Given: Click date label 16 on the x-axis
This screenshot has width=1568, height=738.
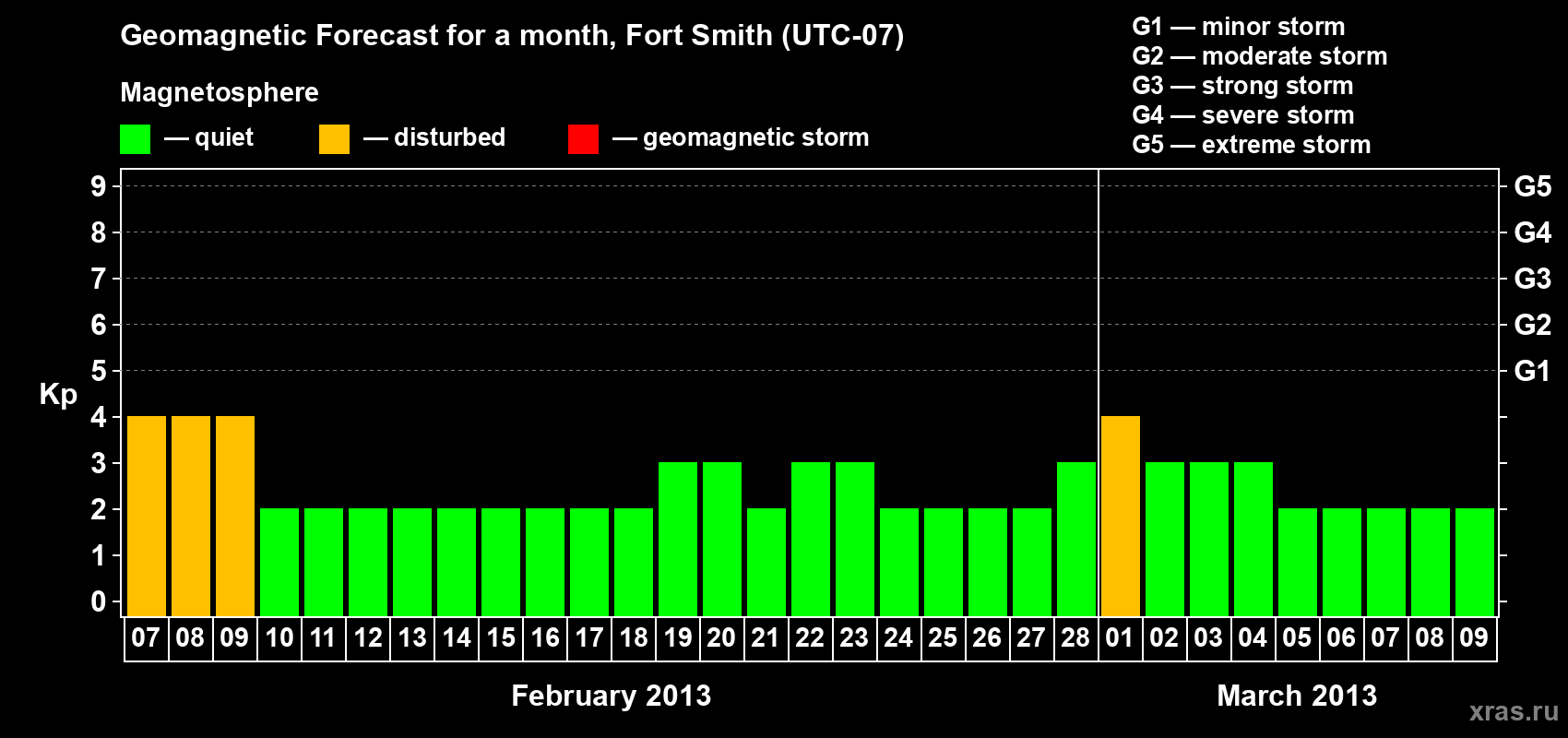Looking at the screenshot, I should 545,638.
